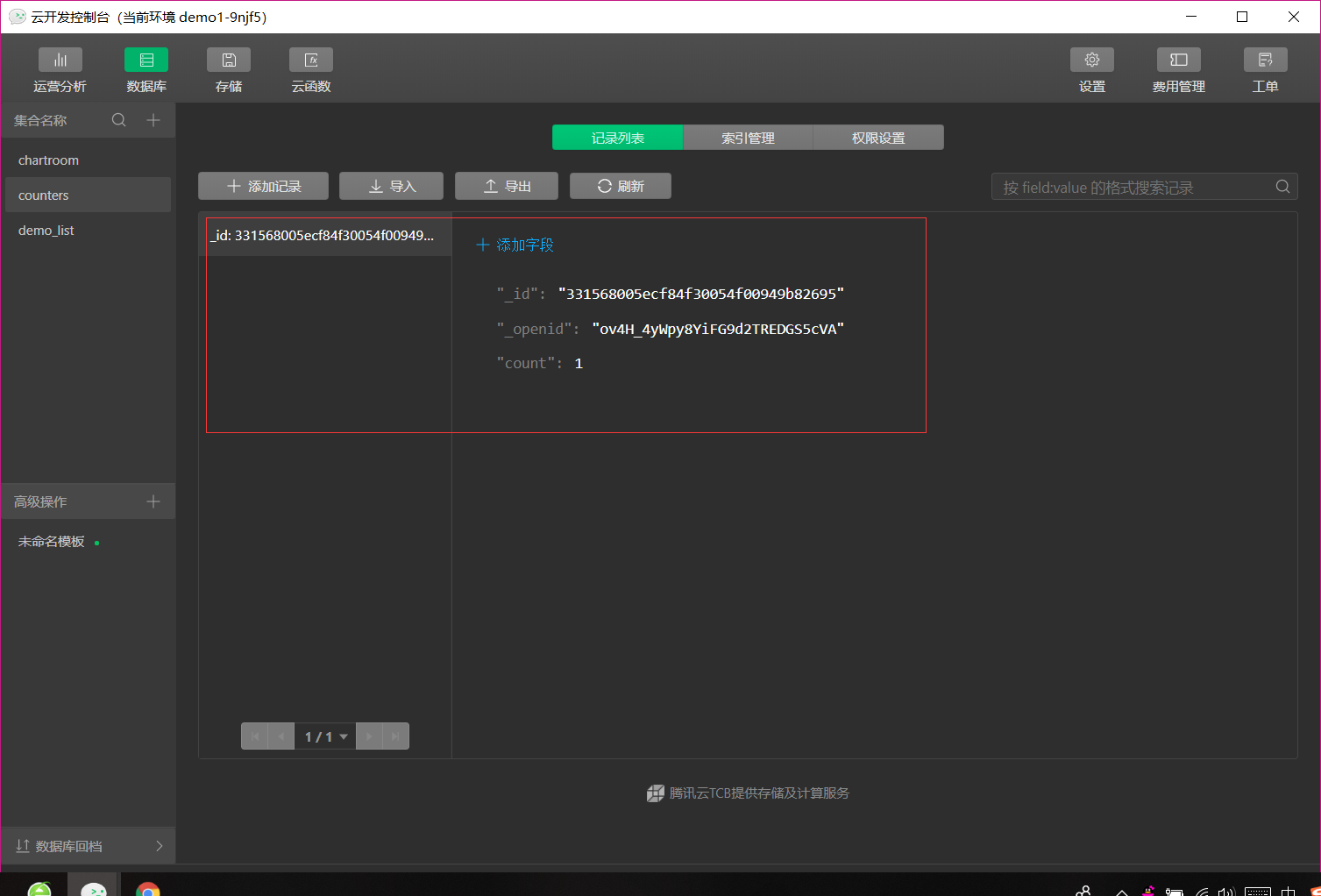
Task: Open the 工单 ticket section
Action: [1266, 70]
